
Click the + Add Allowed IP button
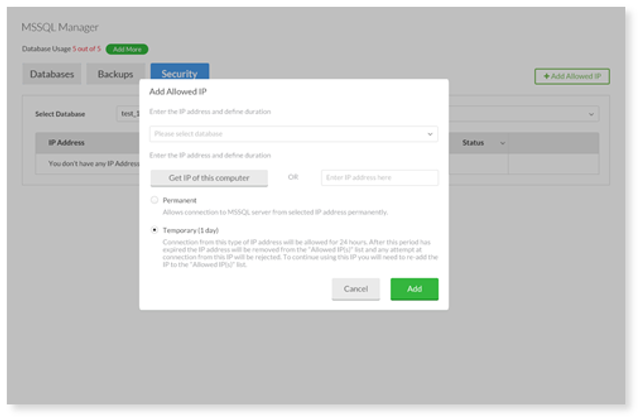572,76
